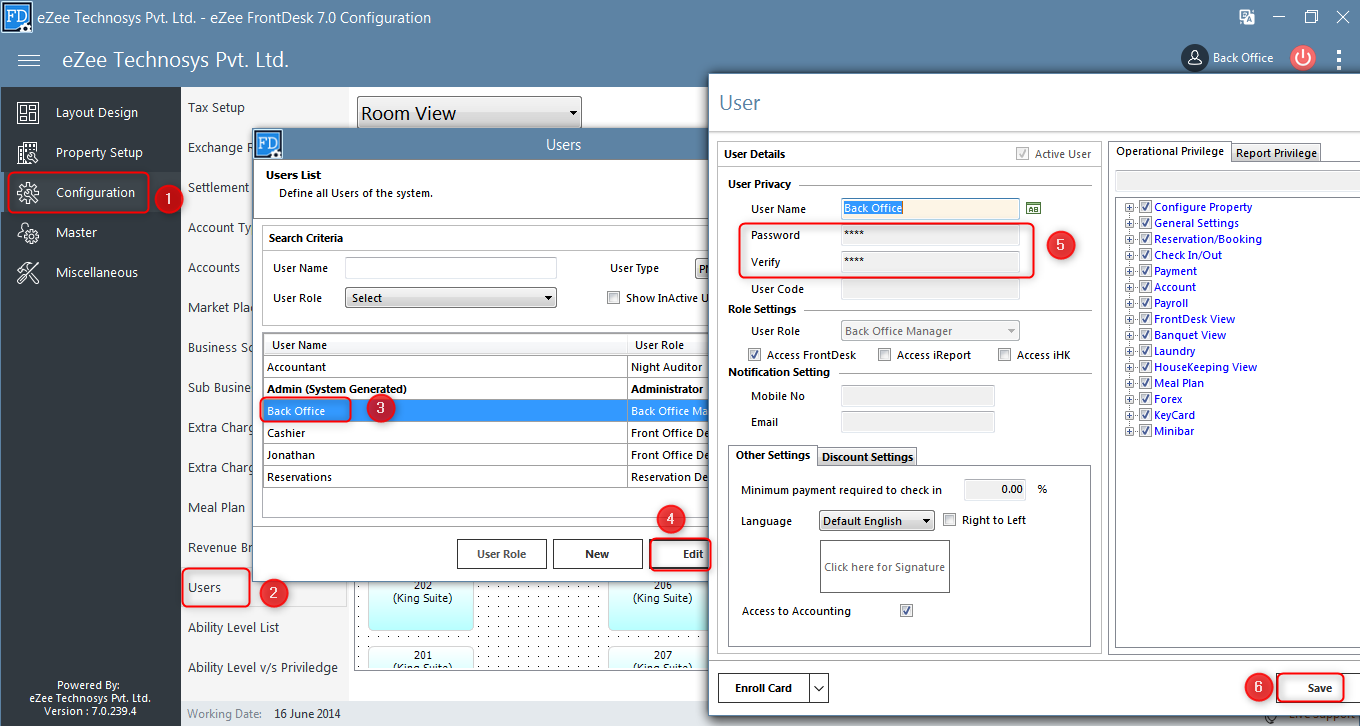This screenshot has height=726, width=1360.
Task: Toggle Access to Accounting checkbox
Action: tap(907, 611)
